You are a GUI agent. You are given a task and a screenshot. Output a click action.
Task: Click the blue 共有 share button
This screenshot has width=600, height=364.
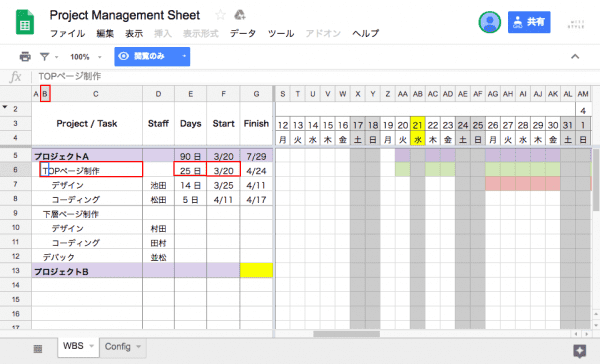tap(529, 22)
